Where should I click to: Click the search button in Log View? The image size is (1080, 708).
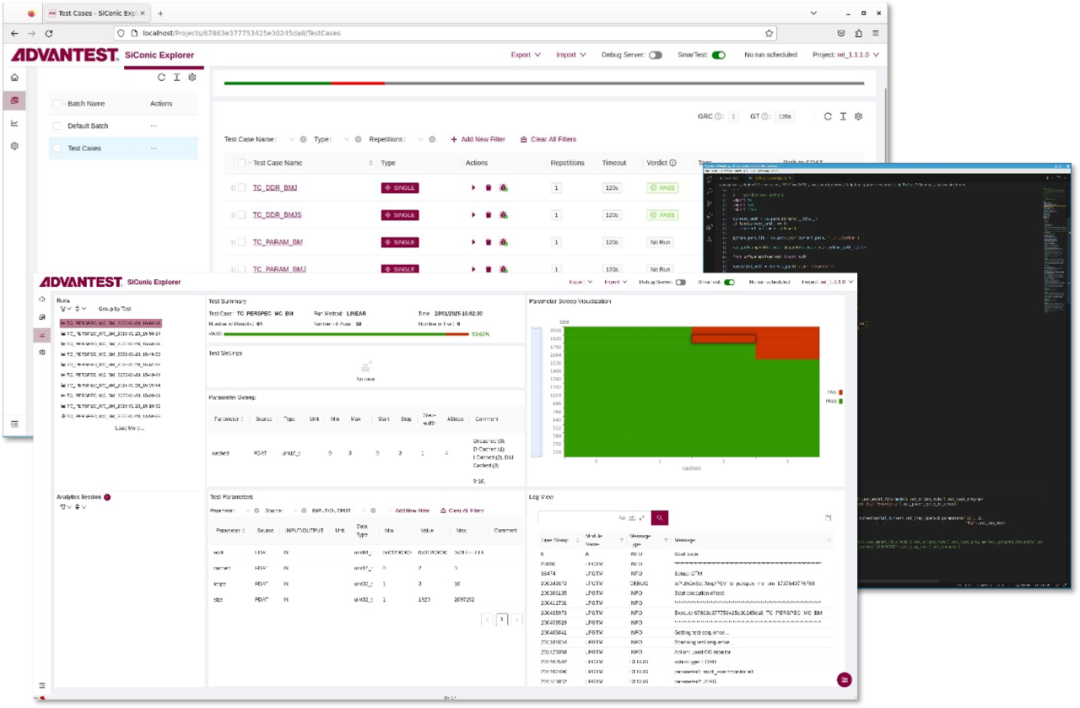pos(659,517)
